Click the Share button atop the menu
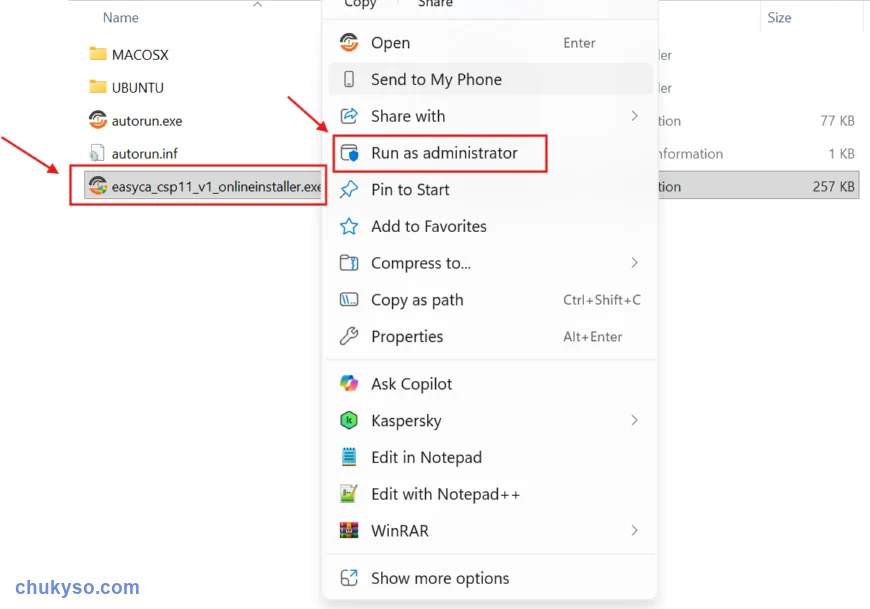 tap(435, 4)
